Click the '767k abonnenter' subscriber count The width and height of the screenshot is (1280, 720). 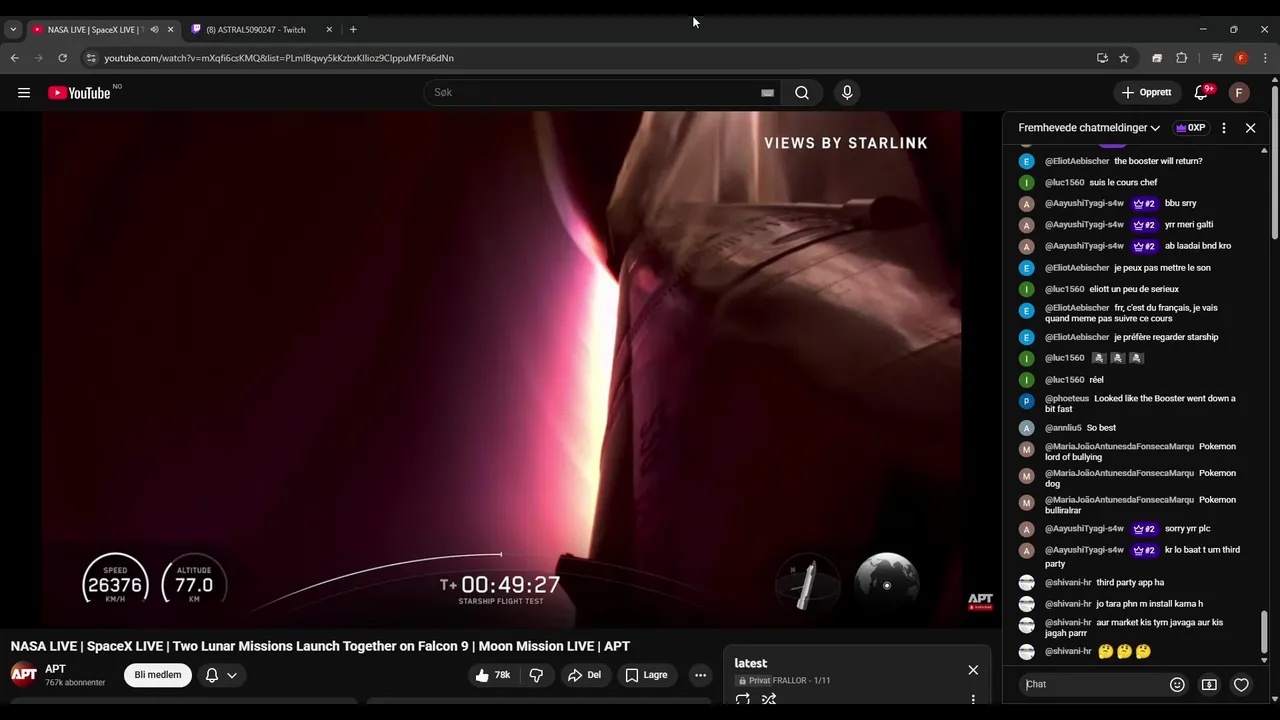[x=75, y=683]
